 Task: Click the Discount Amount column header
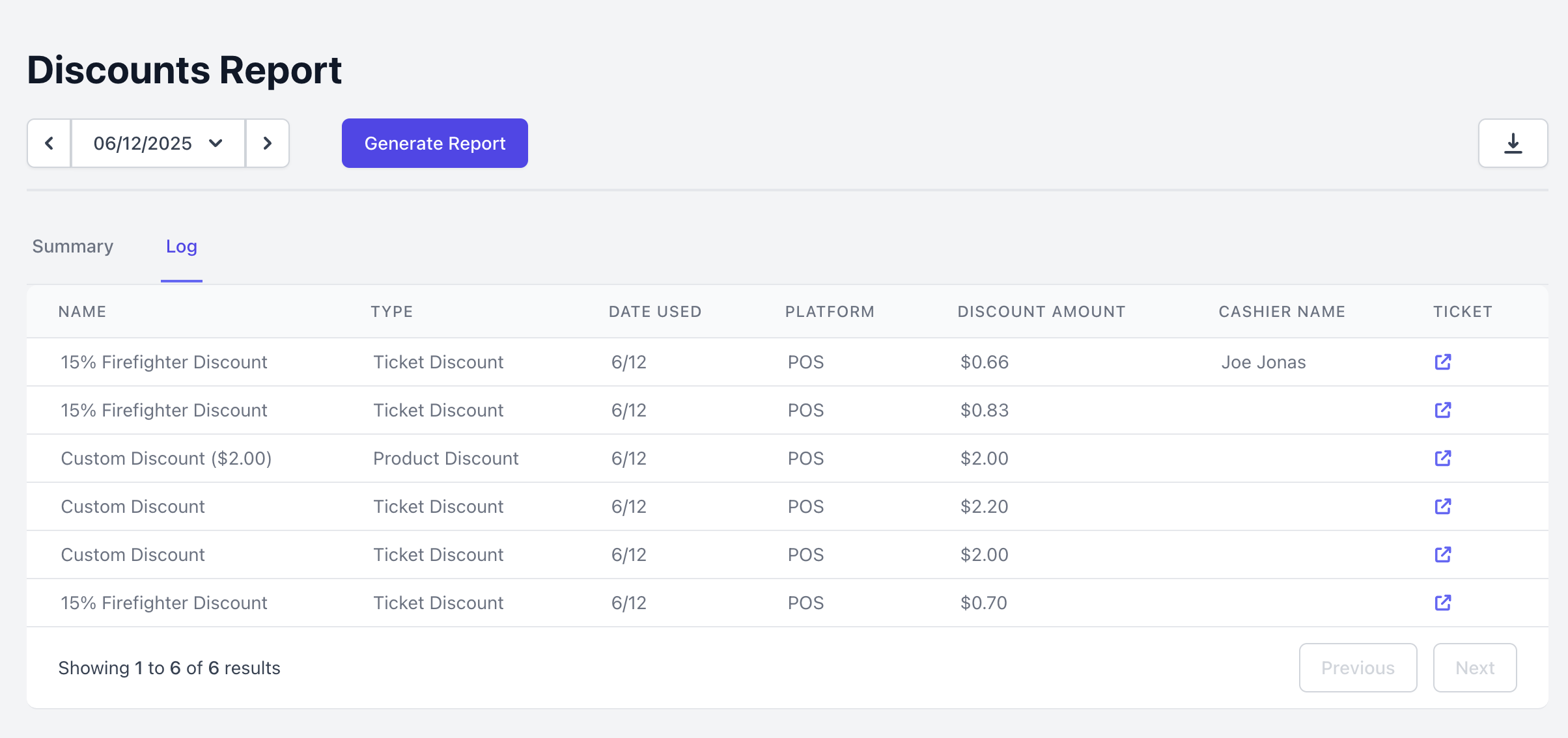1041,312
